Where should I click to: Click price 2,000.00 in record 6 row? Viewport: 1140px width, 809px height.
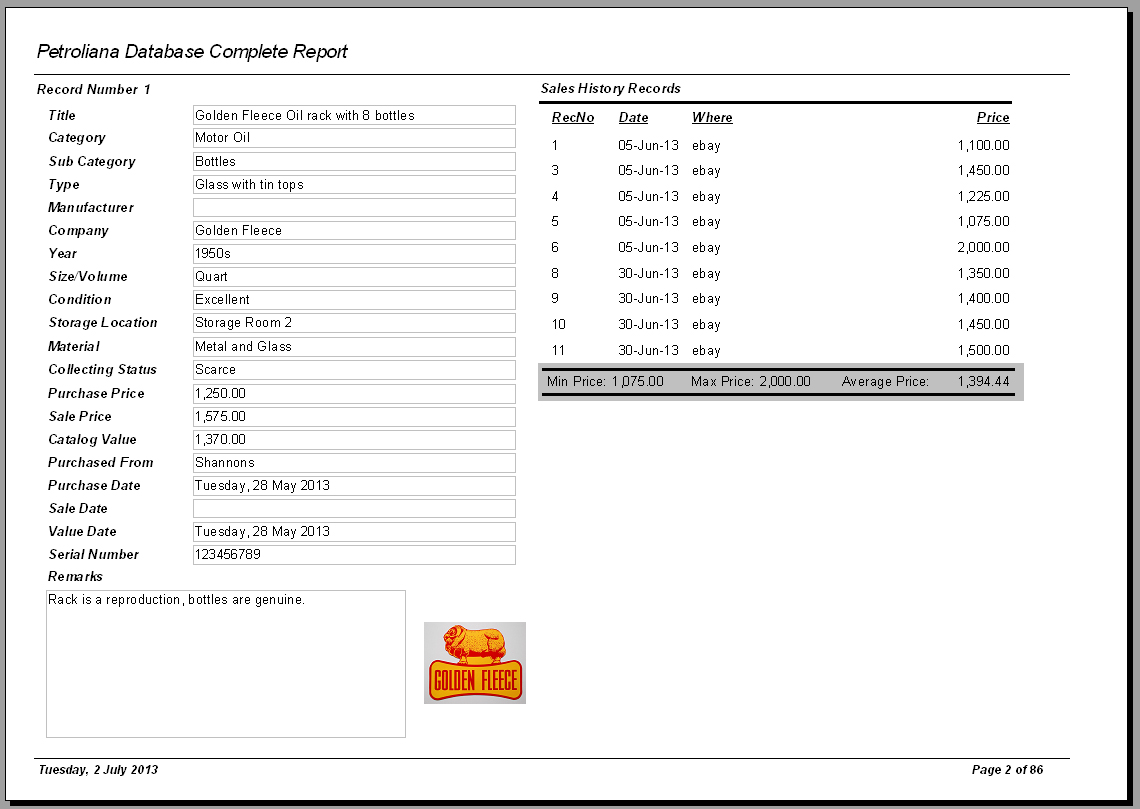[x=984, y=248]
